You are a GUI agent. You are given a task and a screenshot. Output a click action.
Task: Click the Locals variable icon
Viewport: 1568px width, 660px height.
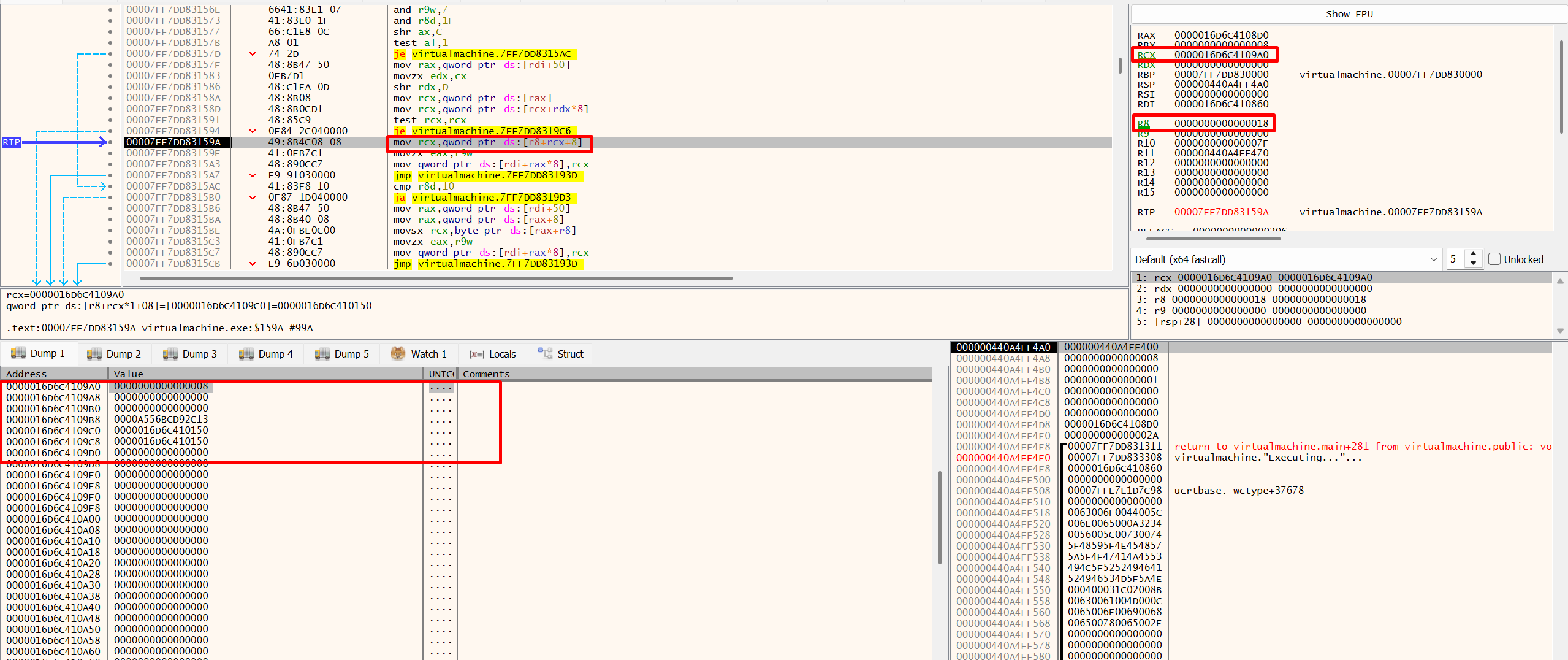click(x=476, y=354)
